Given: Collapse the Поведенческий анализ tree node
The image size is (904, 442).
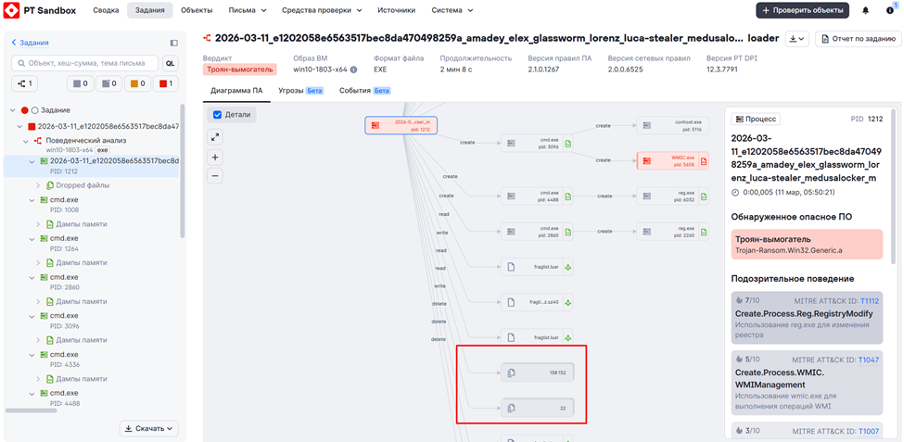Looking at the screenshot, I should pos(25,141).
